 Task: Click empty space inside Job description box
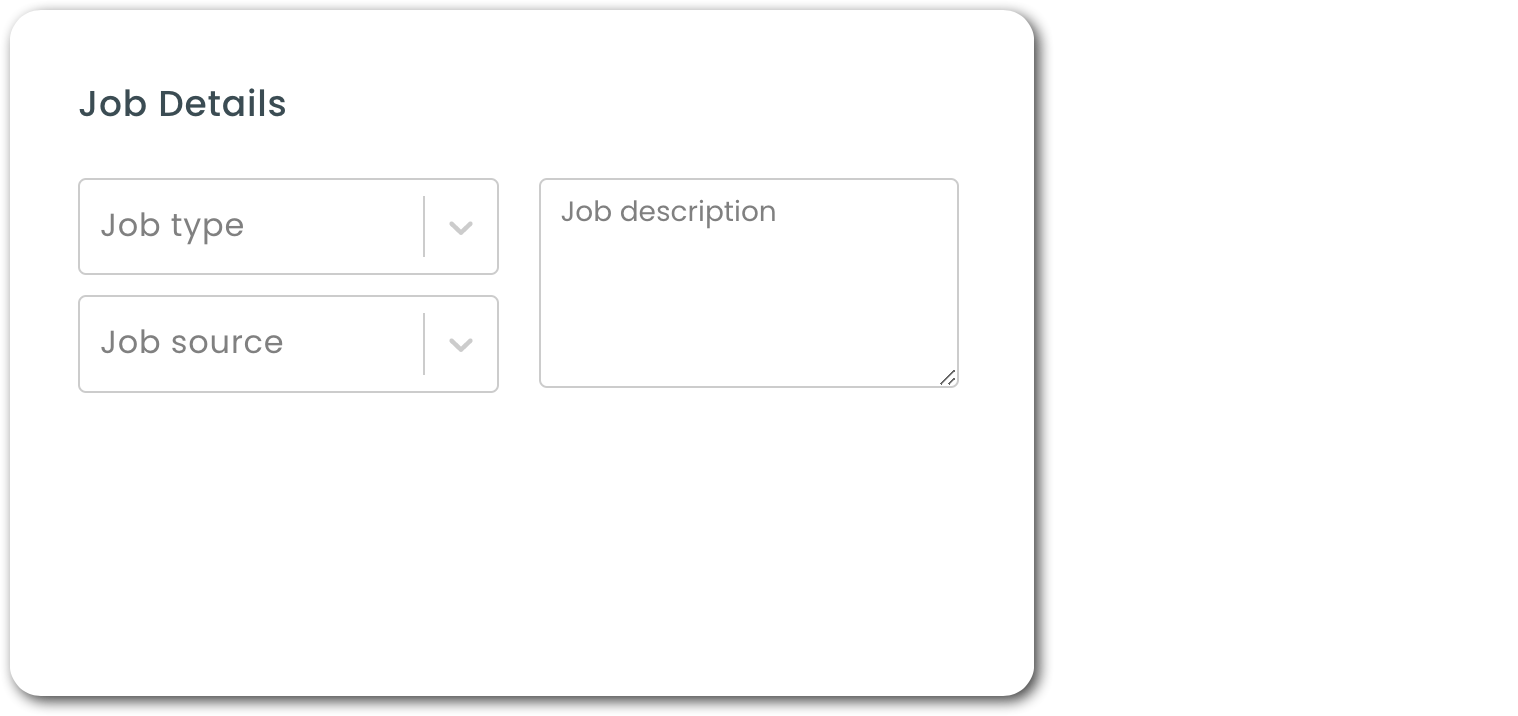[748, 310]
